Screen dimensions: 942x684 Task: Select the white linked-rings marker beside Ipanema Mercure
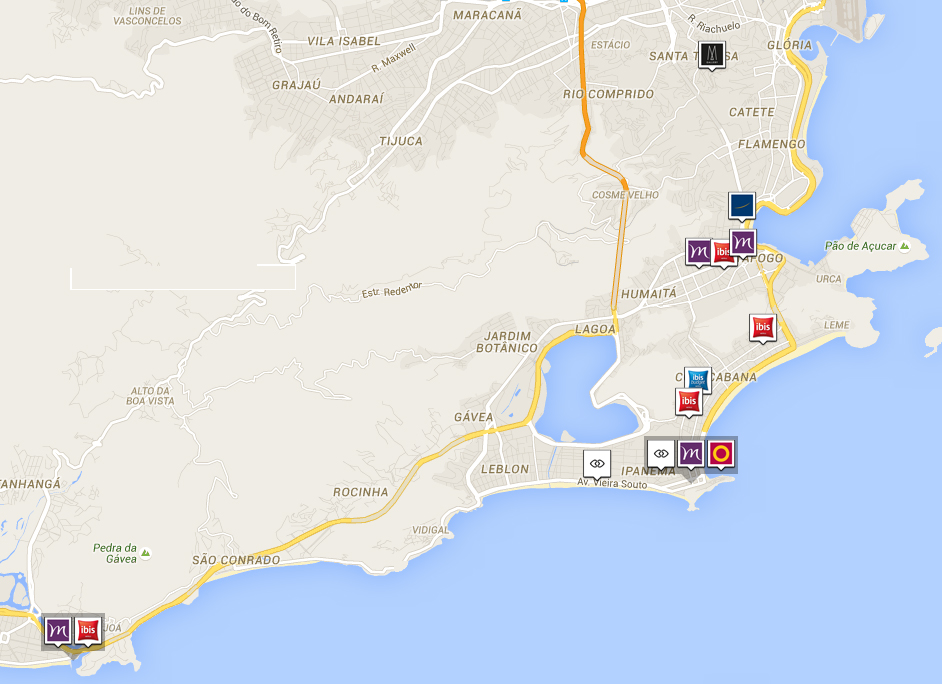click(x=660, y=453)
